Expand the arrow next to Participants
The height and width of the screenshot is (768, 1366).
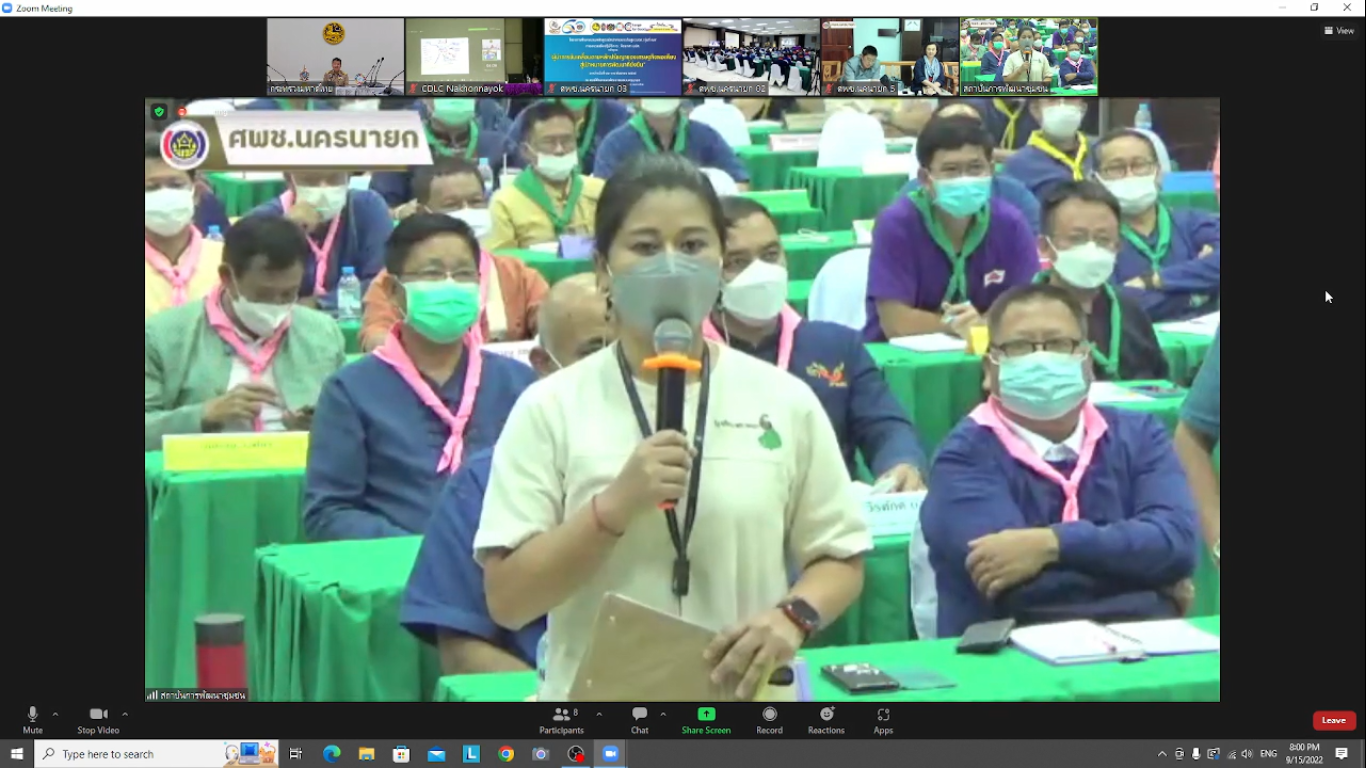coord(599,714)
